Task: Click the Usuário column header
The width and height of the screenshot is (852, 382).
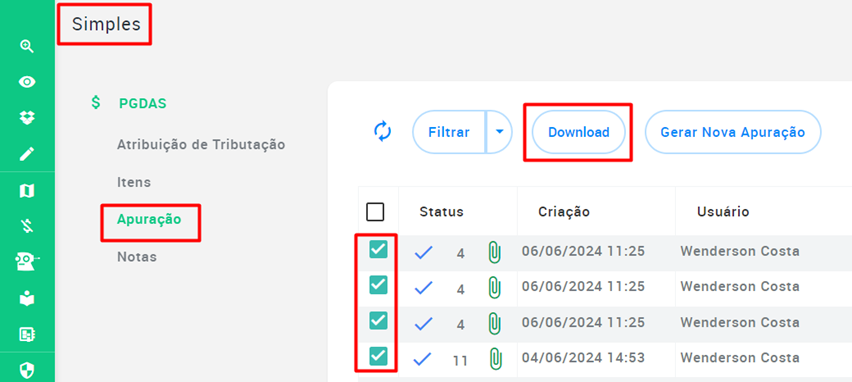Action: pyautogui.click(x=723, y=212)
